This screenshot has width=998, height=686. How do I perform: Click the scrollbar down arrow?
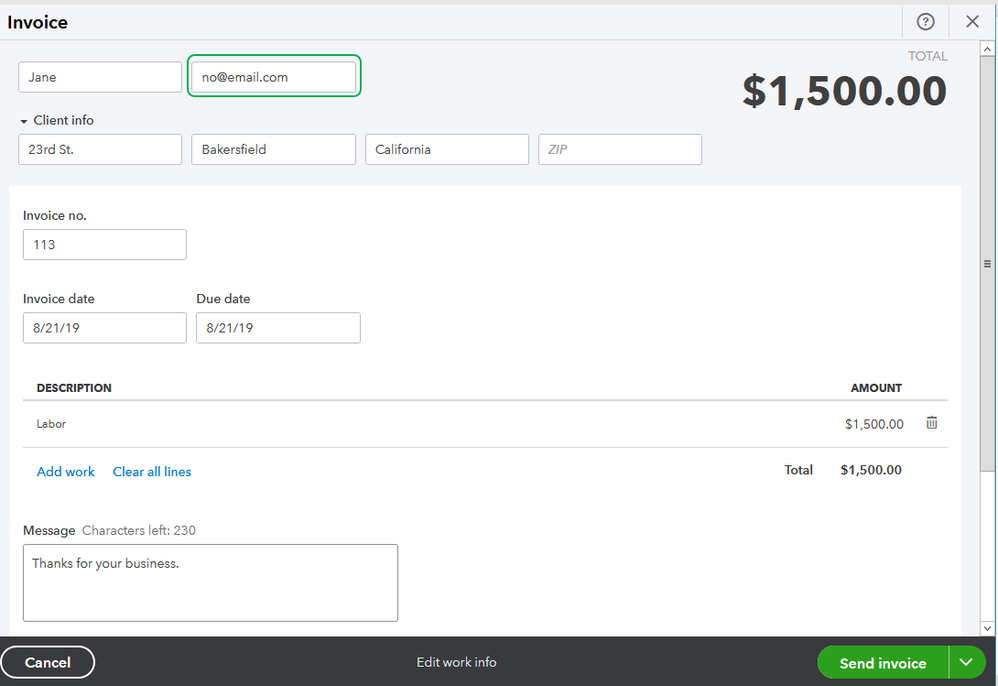pyautogui.click(x=987, y=628)
